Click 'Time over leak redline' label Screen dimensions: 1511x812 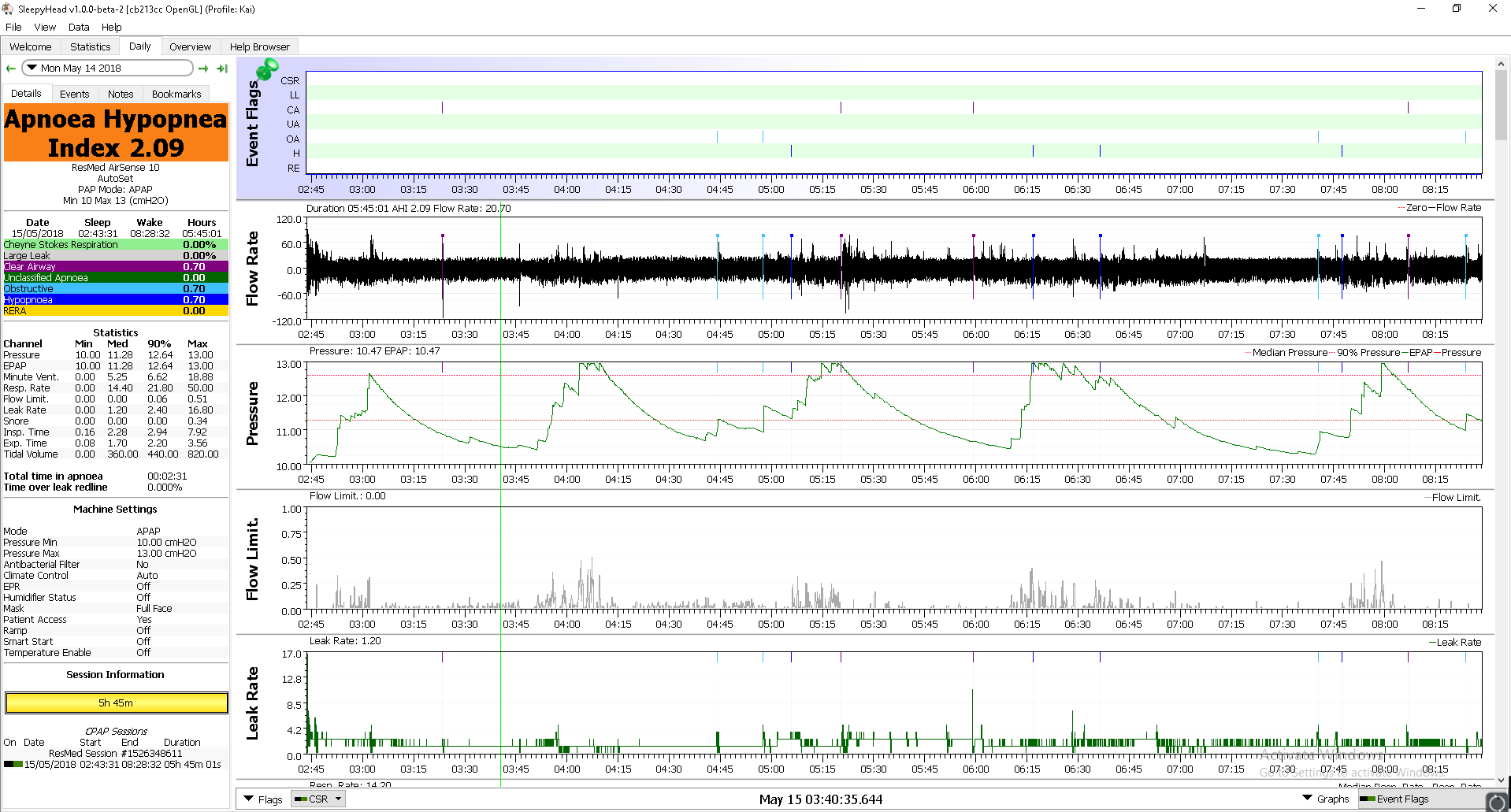pos(55,487)
